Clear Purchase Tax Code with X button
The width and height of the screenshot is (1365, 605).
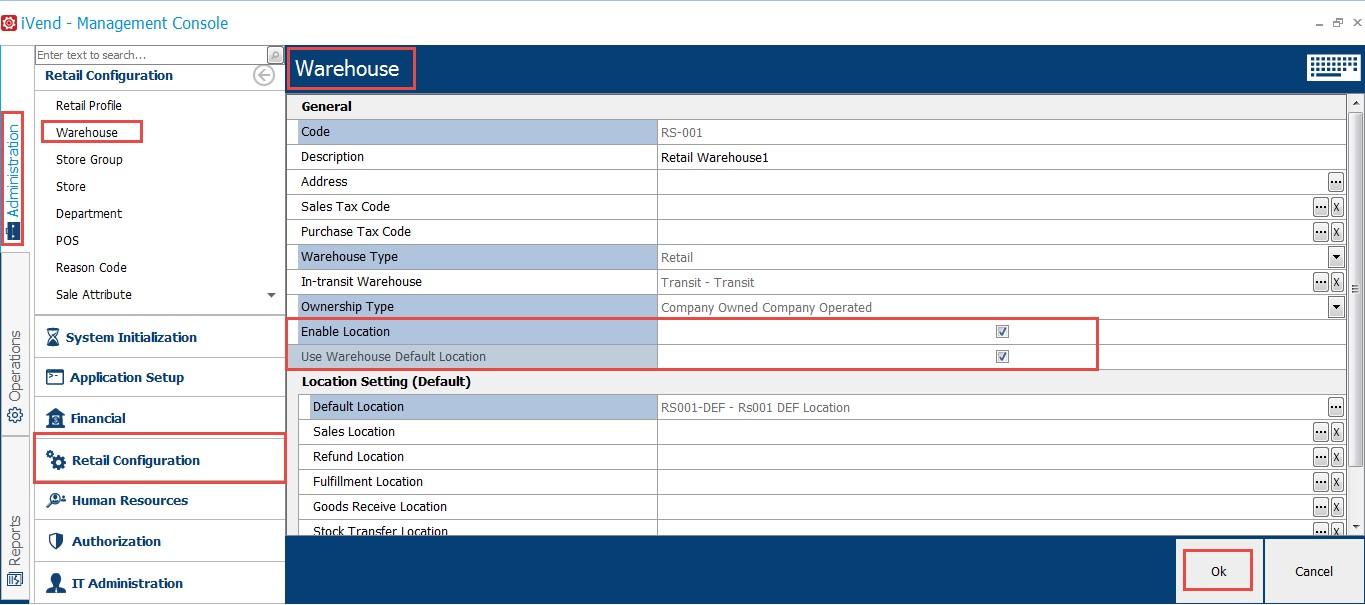pyautogui.click(x=1337, y=232)
